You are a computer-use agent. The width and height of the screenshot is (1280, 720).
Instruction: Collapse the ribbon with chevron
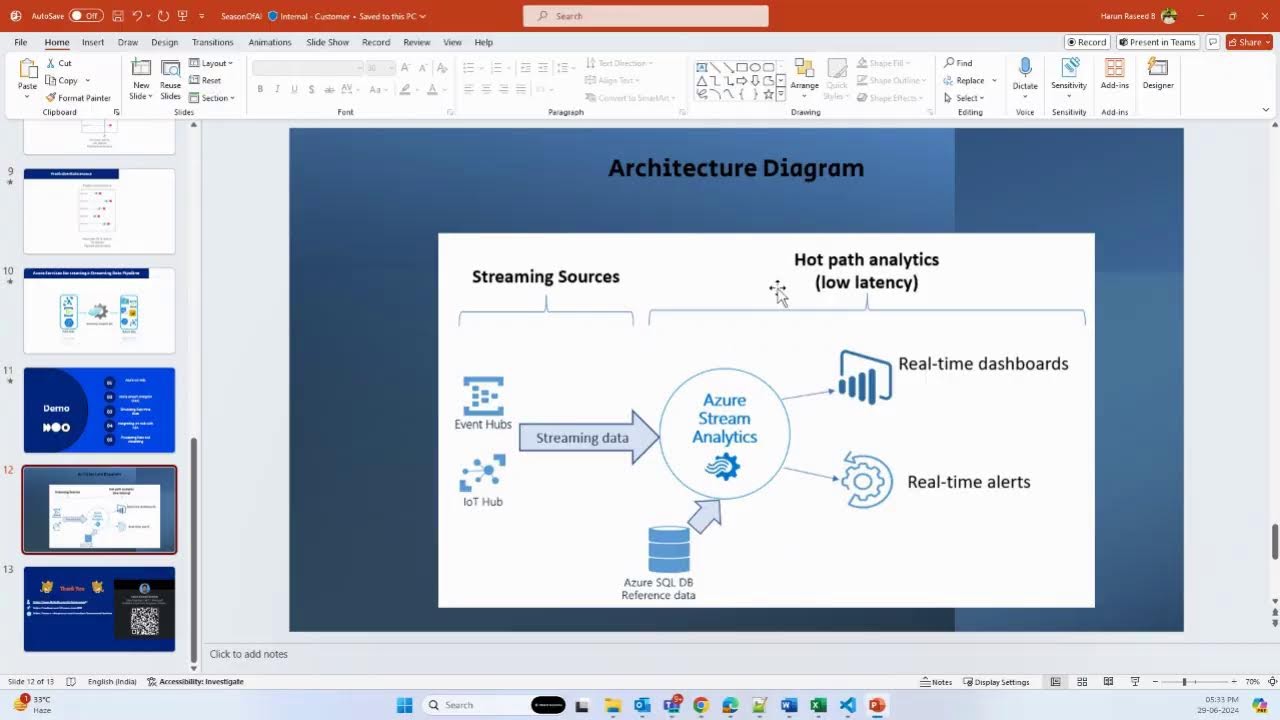[x=1265, y=111]
